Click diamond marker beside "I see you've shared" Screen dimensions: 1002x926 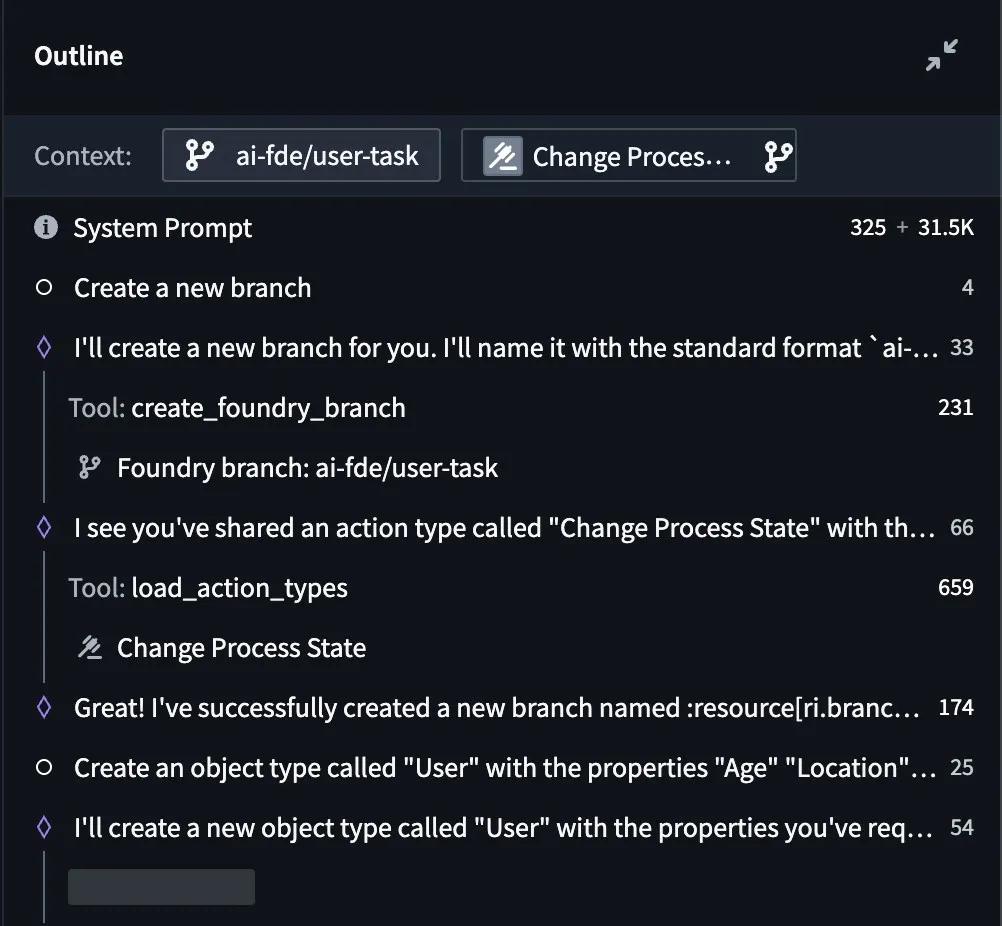pyautogui.click(x=44, y=527)
